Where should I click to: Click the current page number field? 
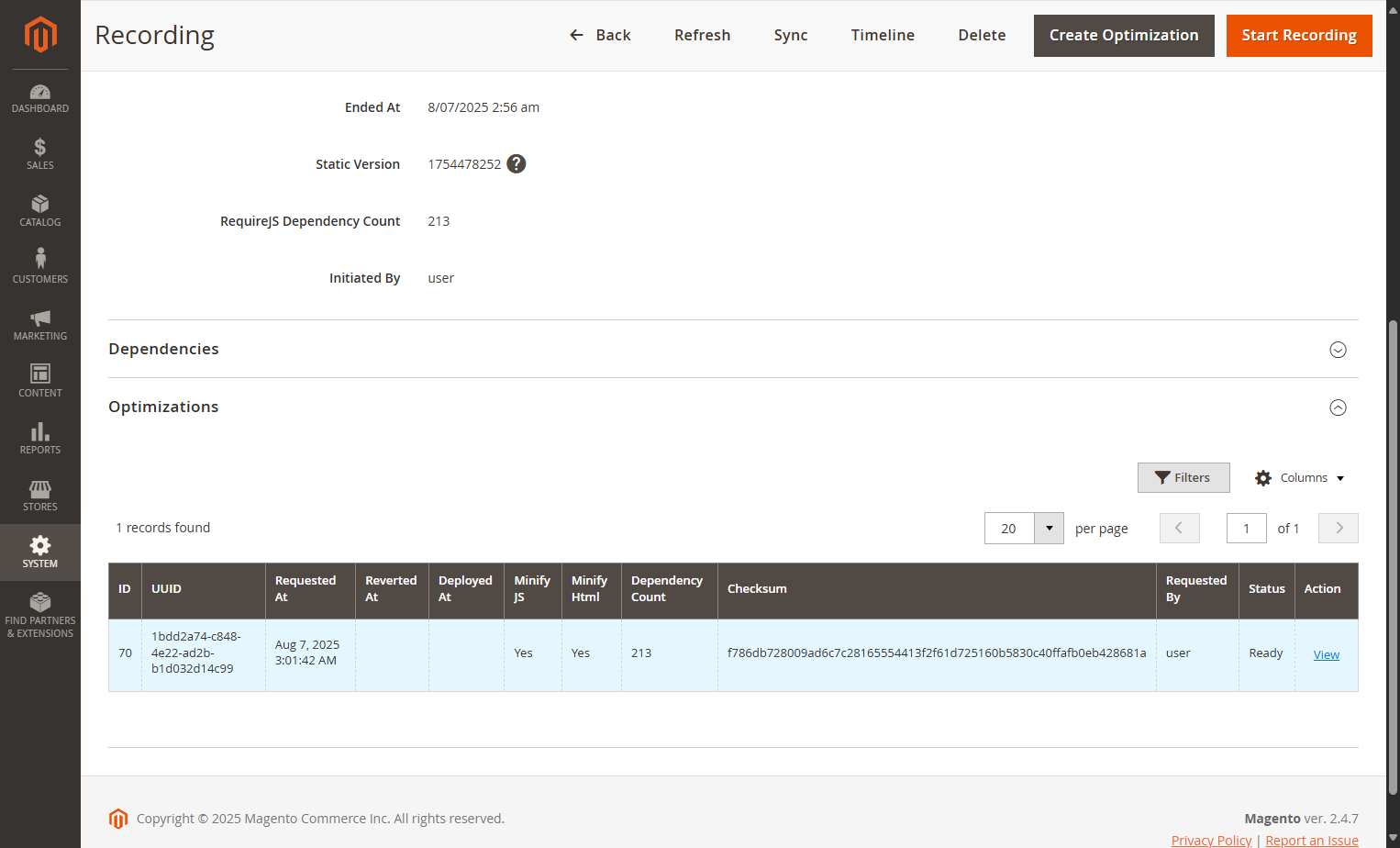pyautogui.click(x=1247, y=529)
